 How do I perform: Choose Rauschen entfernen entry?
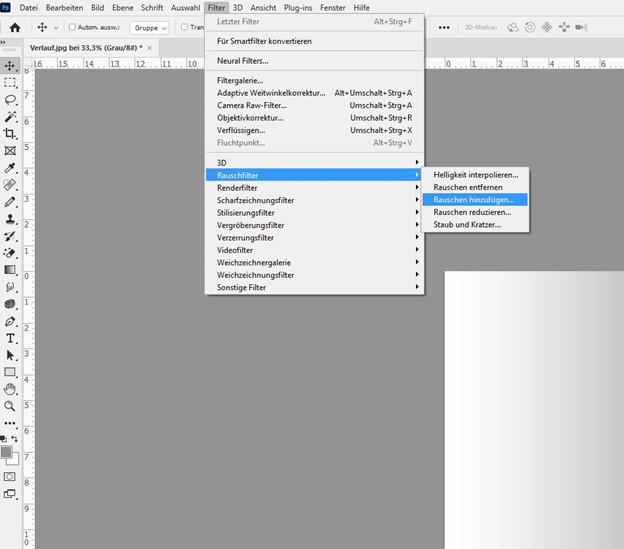(475, 187)
